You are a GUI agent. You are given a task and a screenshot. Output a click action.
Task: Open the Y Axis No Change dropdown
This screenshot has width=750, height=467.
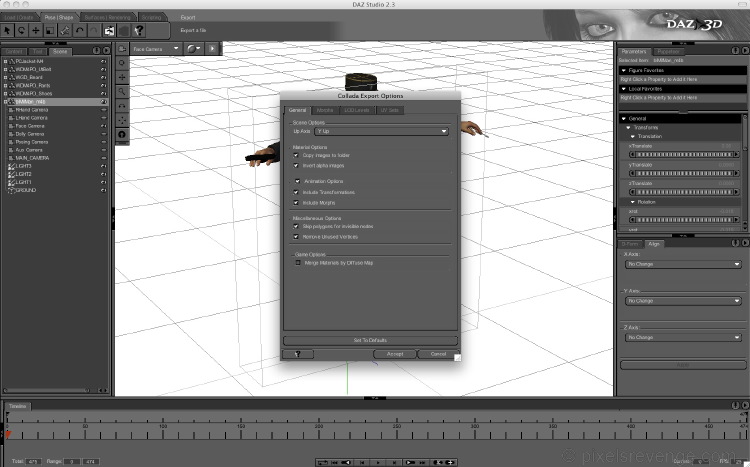point(683,301)
